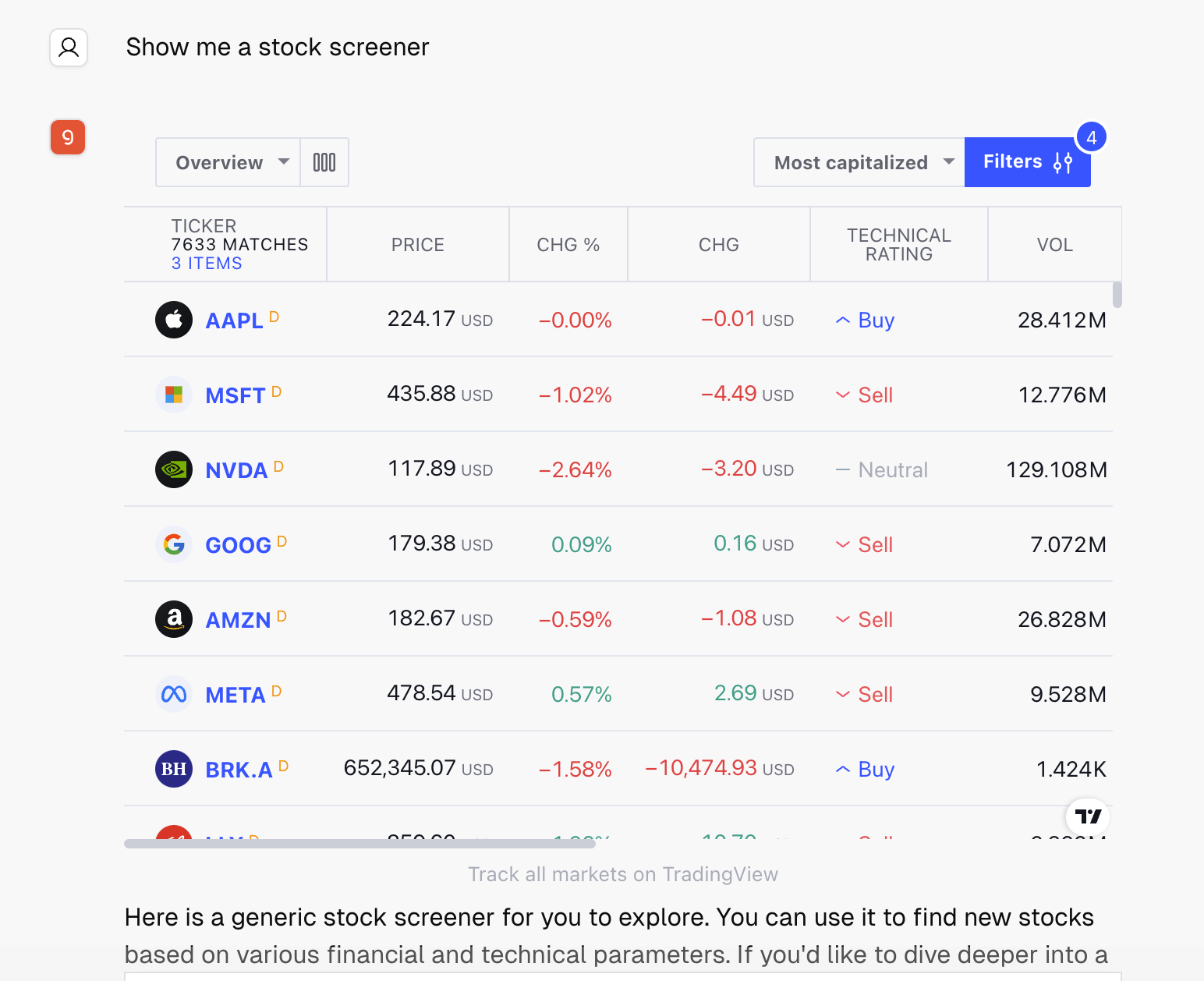Click the BH logo next to BRK.A
The width and height of the screenshot is (1204, 981).
[x=173, y=769]
